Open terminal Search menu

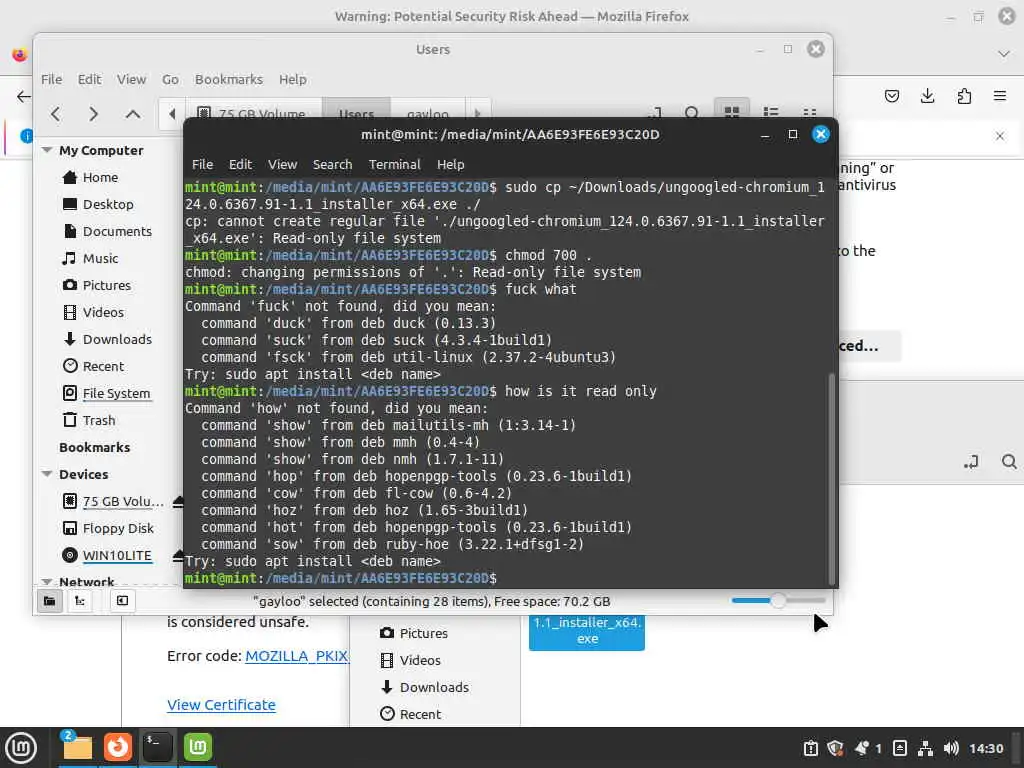(x=332, y=165)
